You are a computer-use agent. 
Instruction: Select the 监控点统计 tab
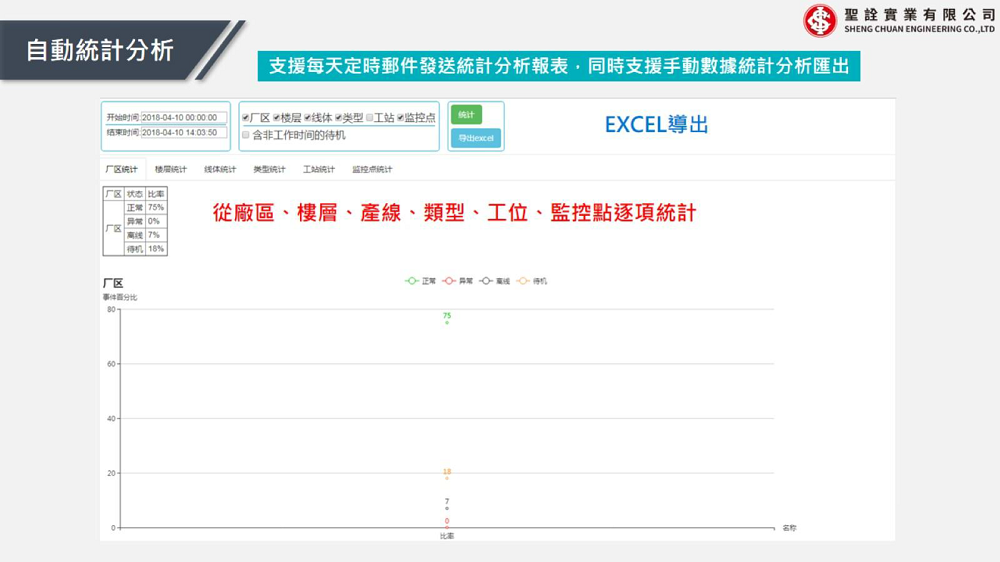(x=372, y=169)
